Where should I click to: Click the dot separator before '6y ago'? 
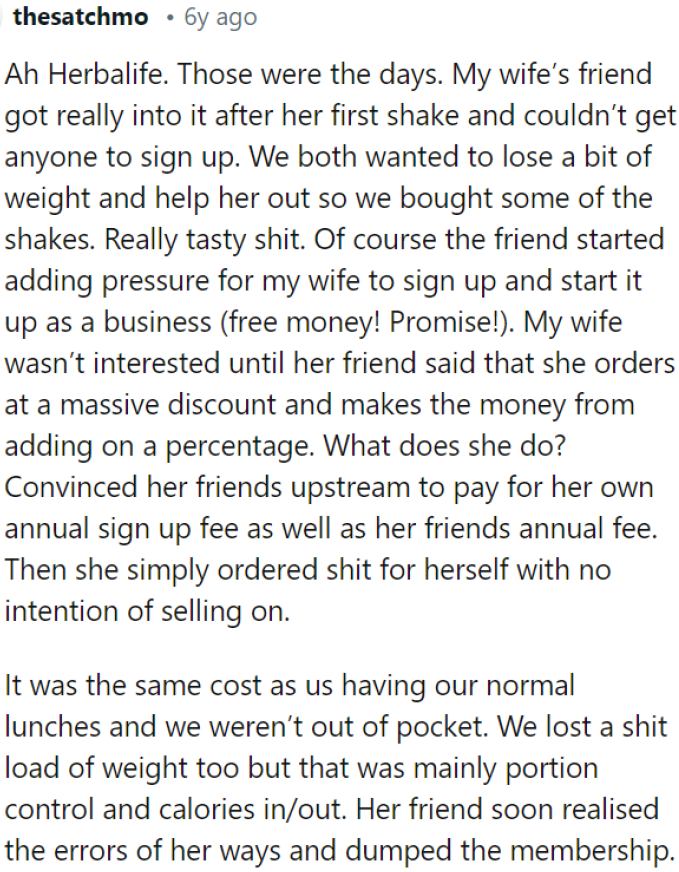pos(169,18)
